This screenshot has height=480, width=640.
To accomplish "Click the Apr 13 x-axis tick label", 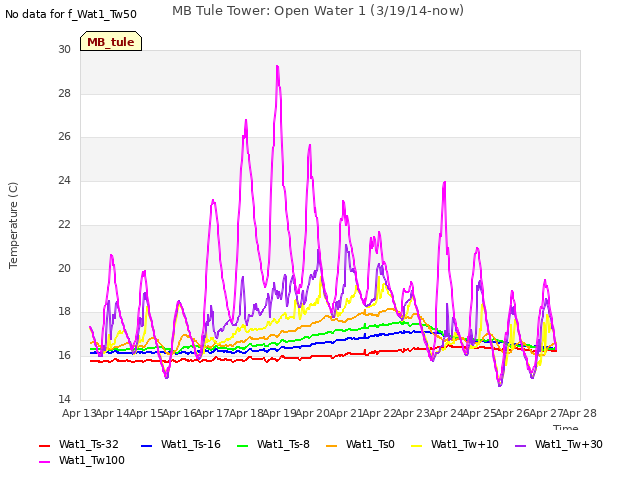I will coord(79,413).
